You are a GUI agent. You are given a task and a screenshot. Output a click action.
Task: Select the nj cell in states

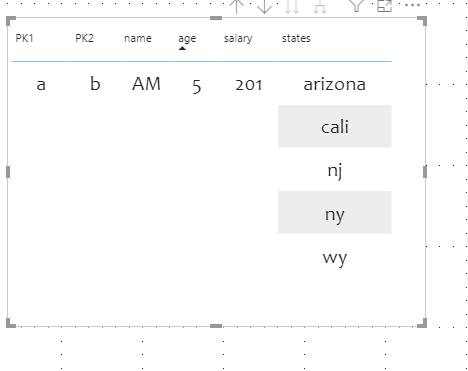(335, 169)
